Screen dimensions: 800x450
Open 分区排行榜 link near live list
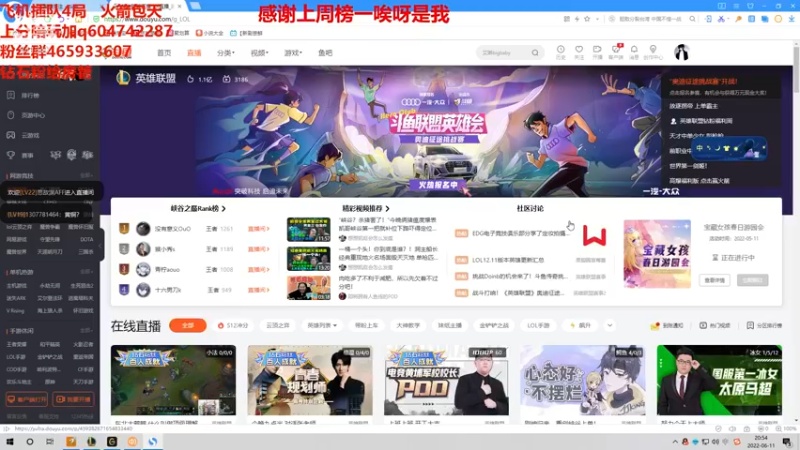point(764,326)
